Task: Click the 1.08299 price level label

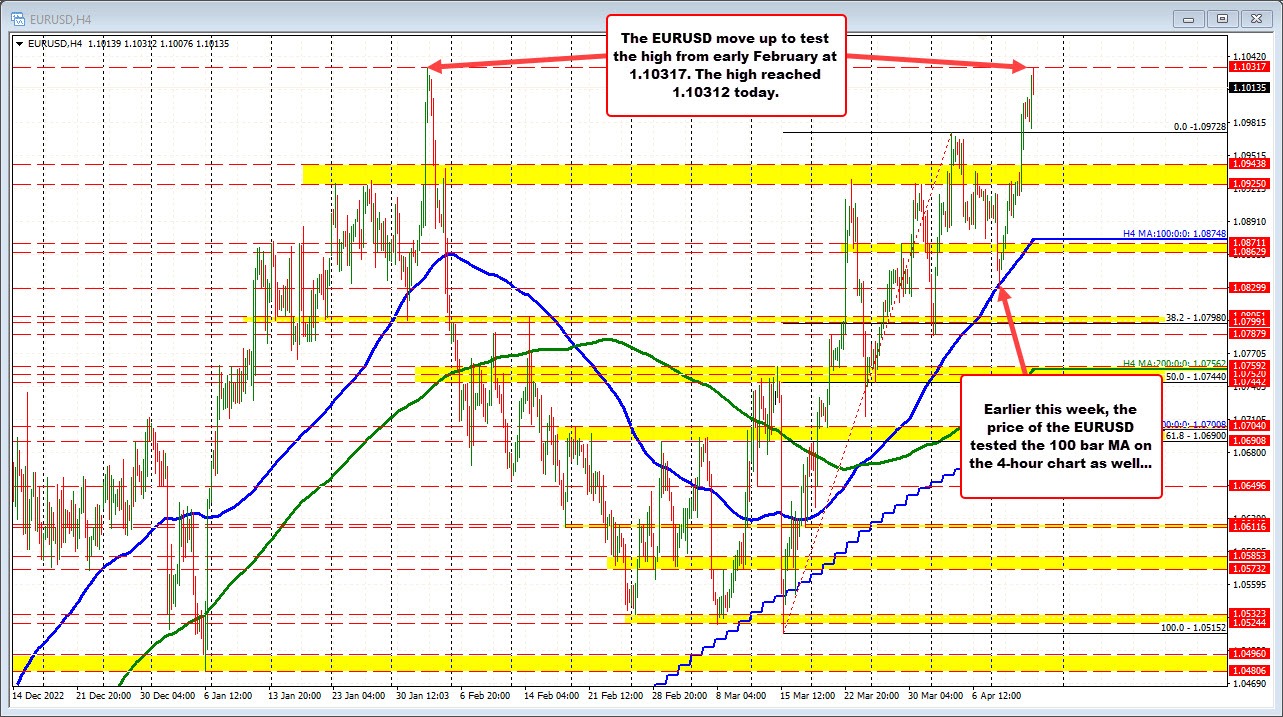Action: point(1248,287)
